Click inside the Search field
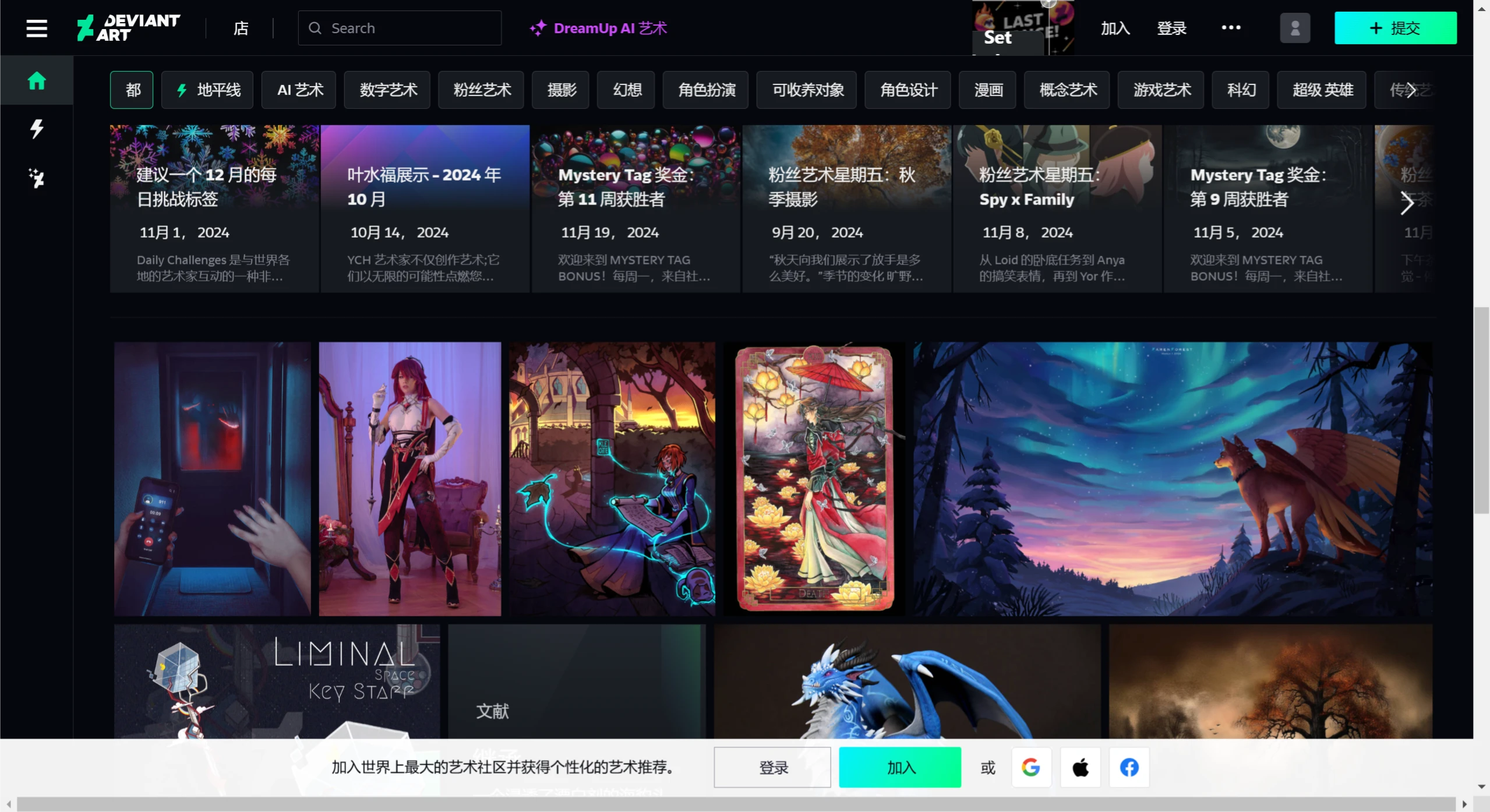The width and height of the screenshot is (1490, 812). [408, 28]
